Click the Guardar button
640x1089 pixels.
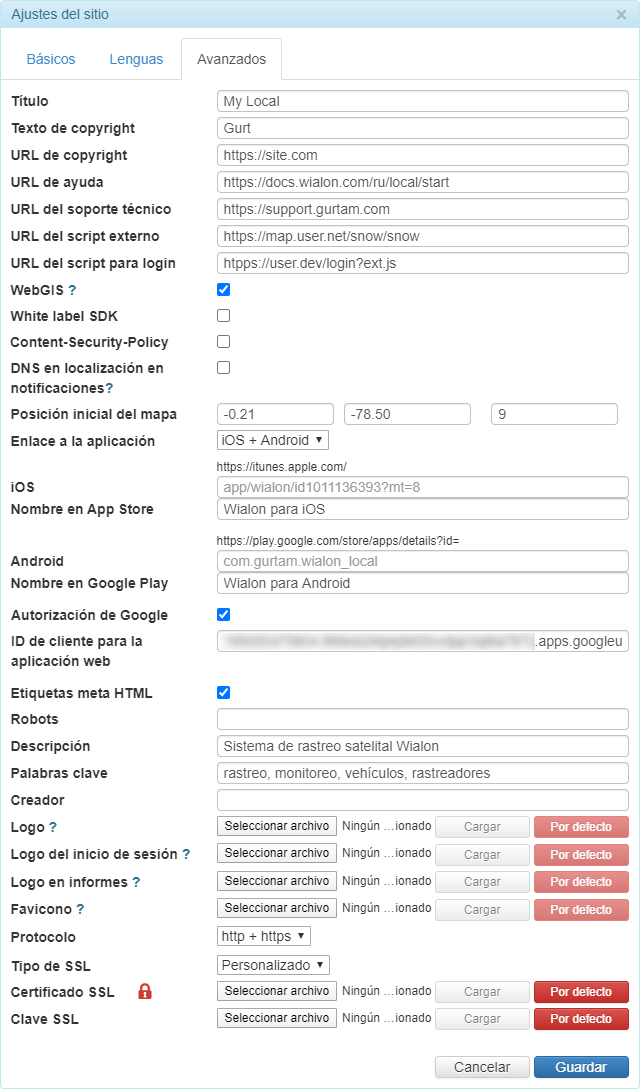581,1067
